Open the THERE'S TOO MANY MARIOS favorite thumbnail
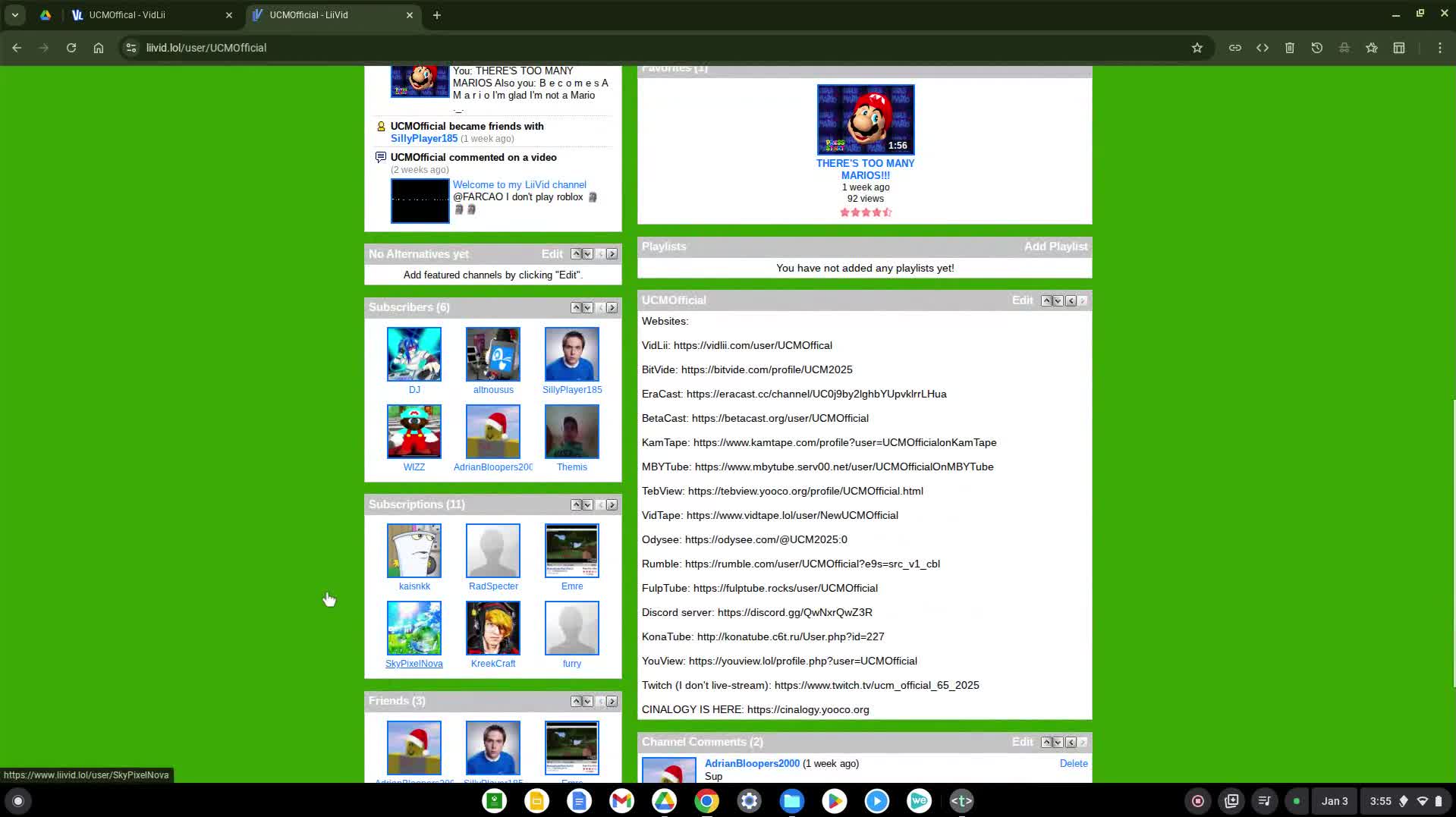The height and width of the screenshot is (817, 1456). tap(865, 120)
